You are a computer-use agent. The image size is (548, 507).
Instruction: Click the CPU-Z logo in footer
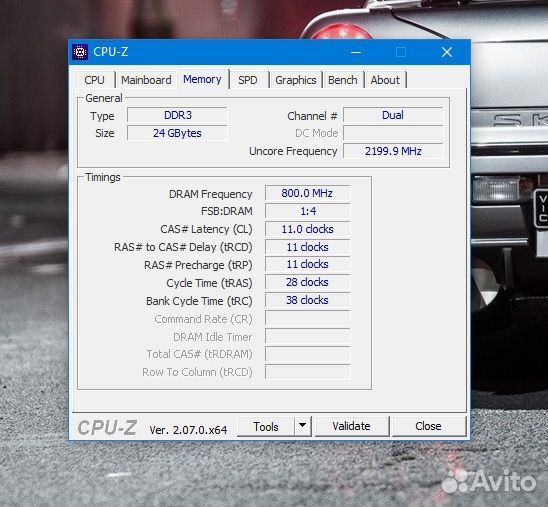pos(107,427)
